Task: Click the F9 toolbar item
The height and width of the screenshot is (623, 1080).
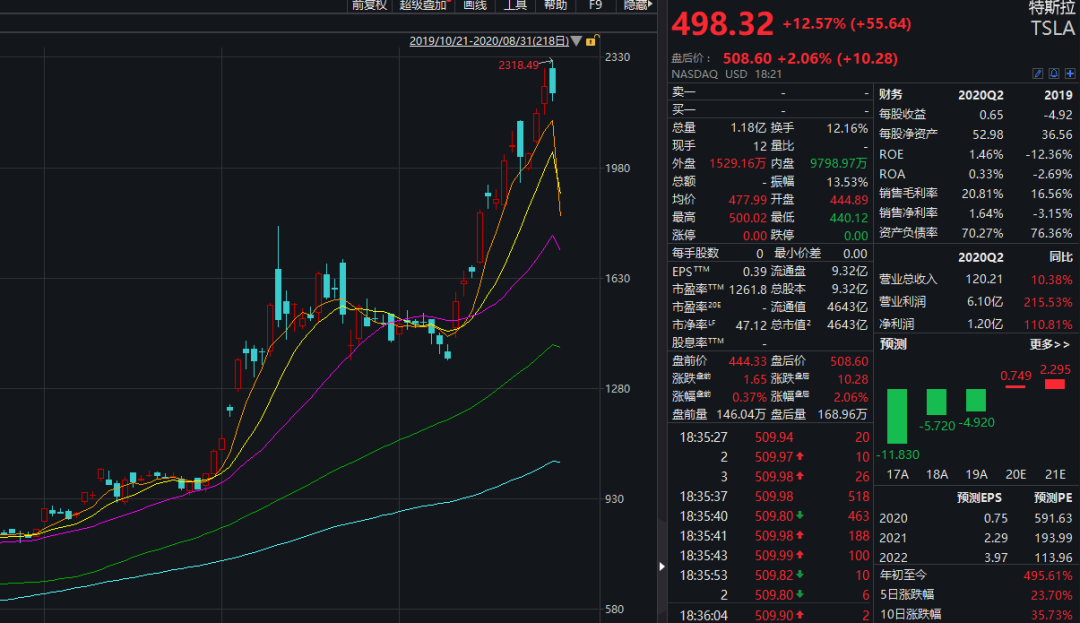Action: (x=596, y=6)
